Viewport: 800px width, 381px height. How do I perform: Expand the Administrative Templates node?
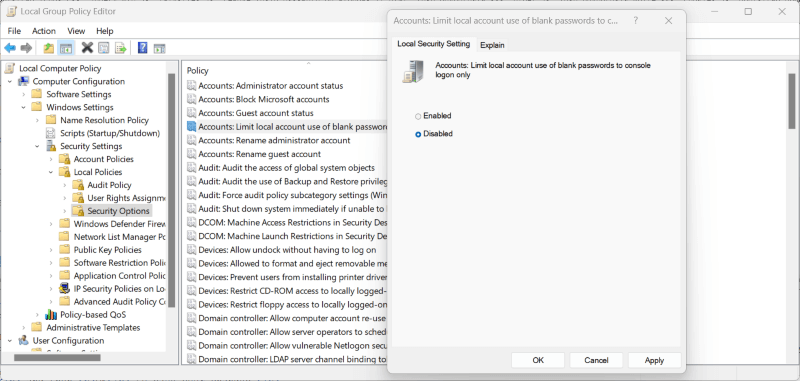tap(23, 327)
